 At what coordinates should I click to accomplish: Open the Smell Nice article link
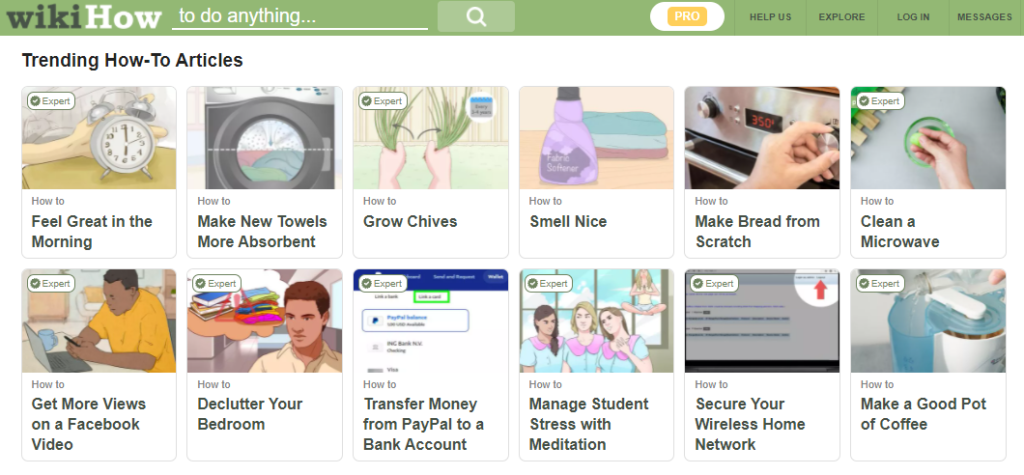[x=568, y=222]
